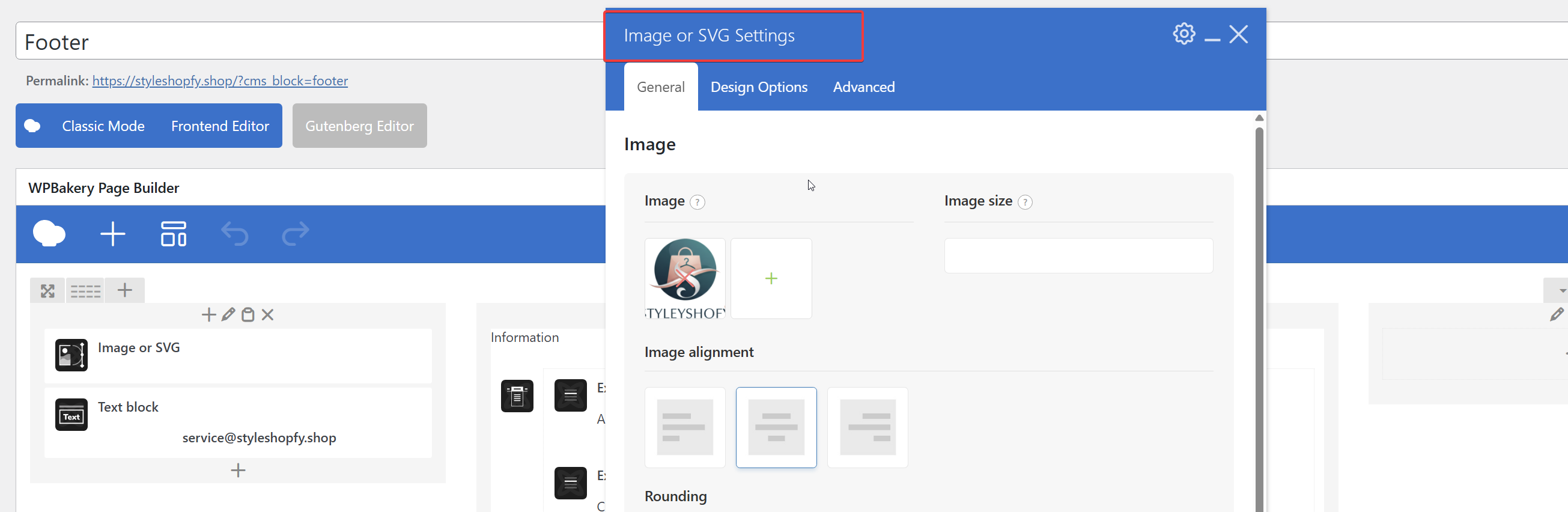The height and width of the screenshot is (512, 1568).
Task: Click the Information column heading
Action: (x=524, y=338)
